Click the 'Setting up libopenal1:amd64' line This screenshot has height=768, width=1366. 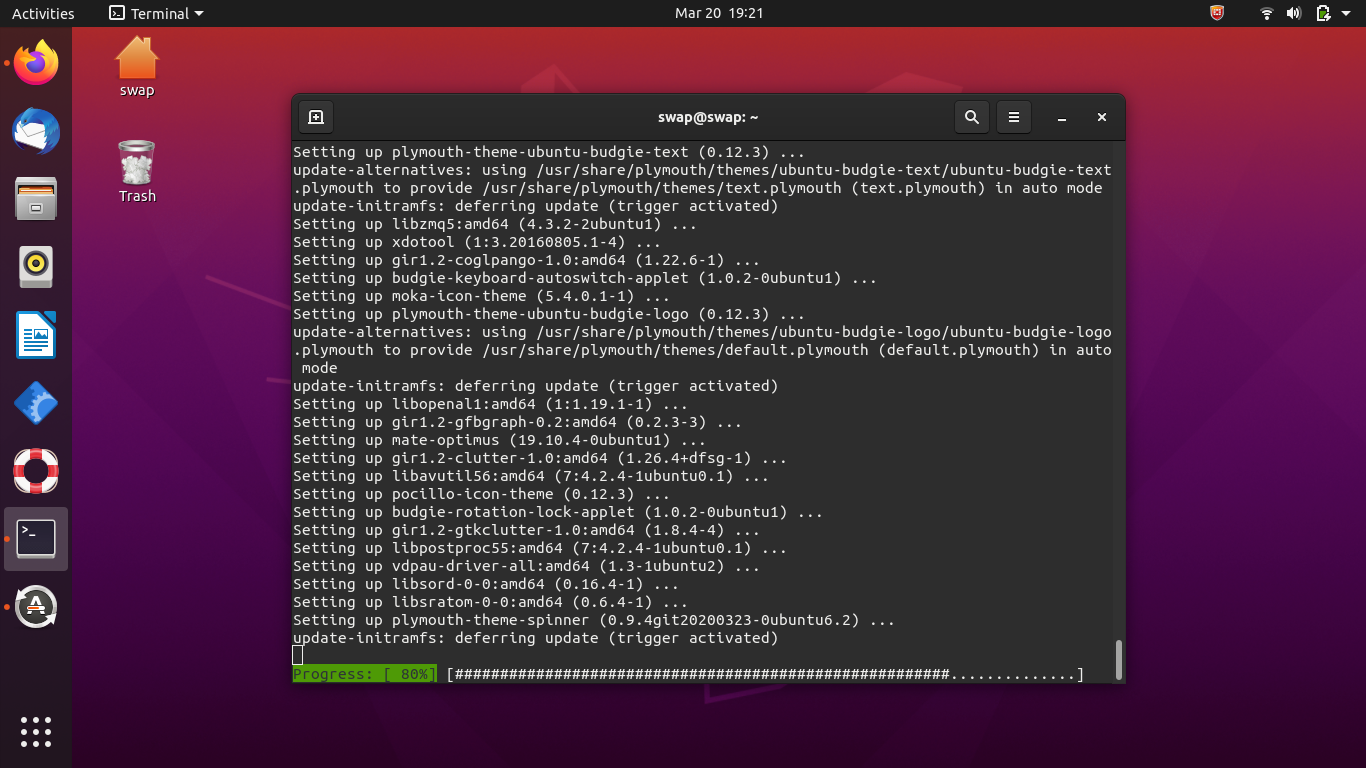[x=491, y=404]
